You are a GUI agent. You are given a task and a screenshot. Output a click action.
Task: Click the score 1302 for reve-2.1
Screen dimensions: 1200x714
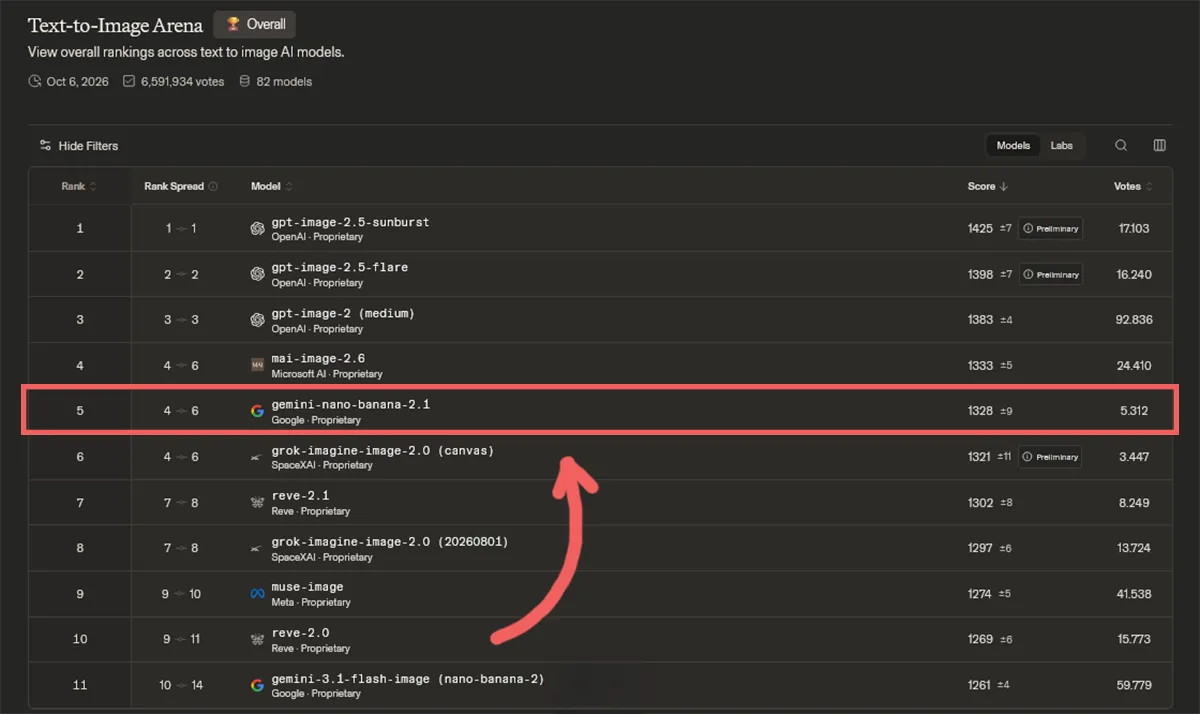pos(980,503)
